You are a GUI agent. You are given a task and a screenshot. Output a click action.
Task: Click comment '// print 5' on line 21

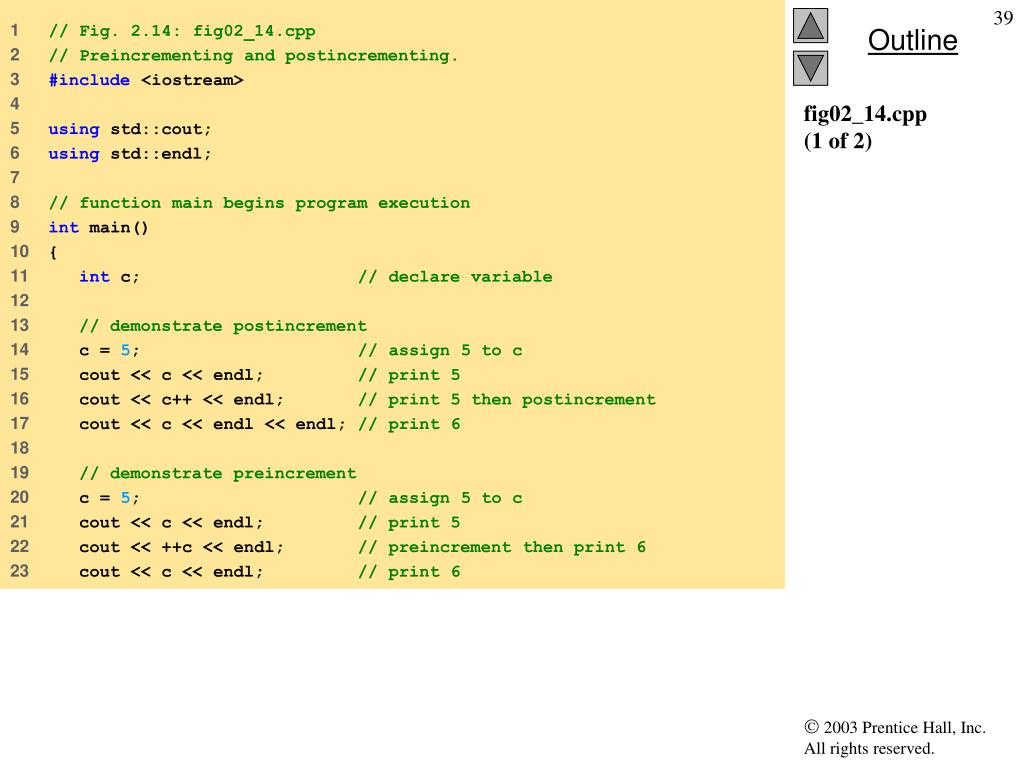click(409, 523)
